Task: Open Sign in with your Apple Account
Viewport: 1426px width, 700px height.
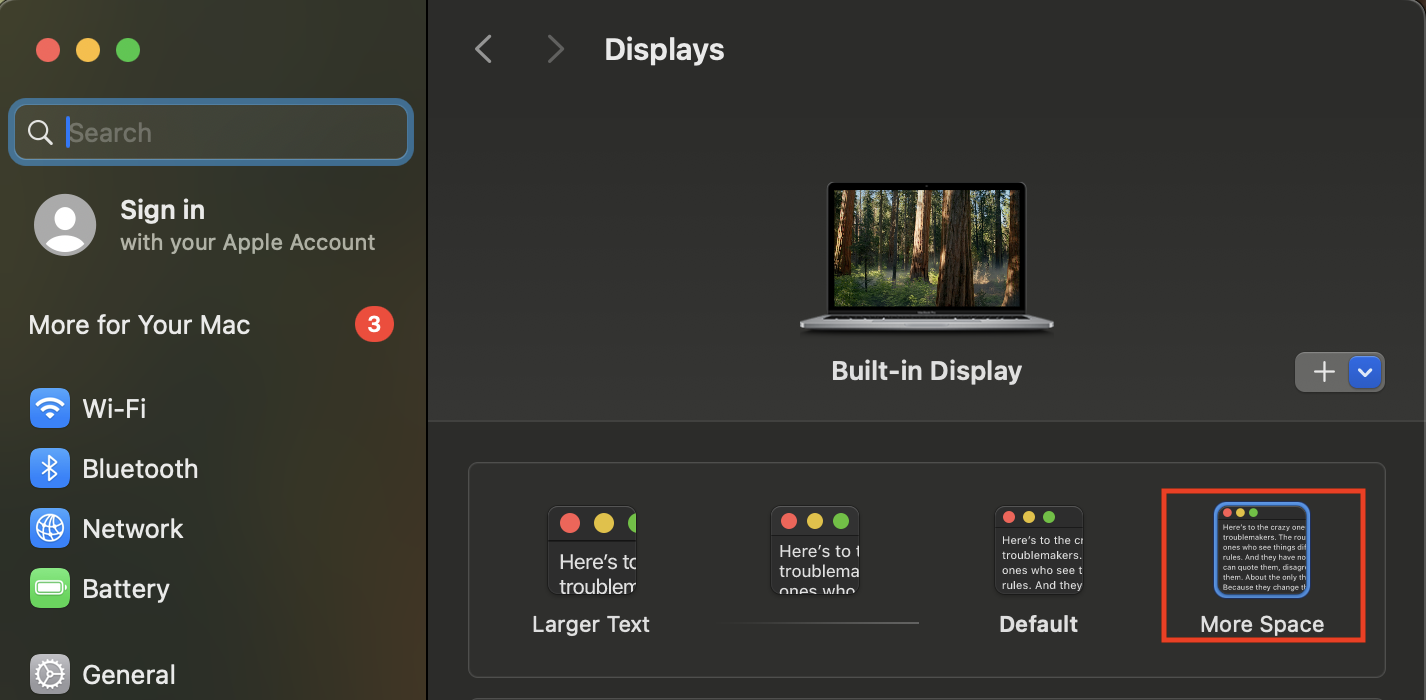Action: tap(205, 225)
